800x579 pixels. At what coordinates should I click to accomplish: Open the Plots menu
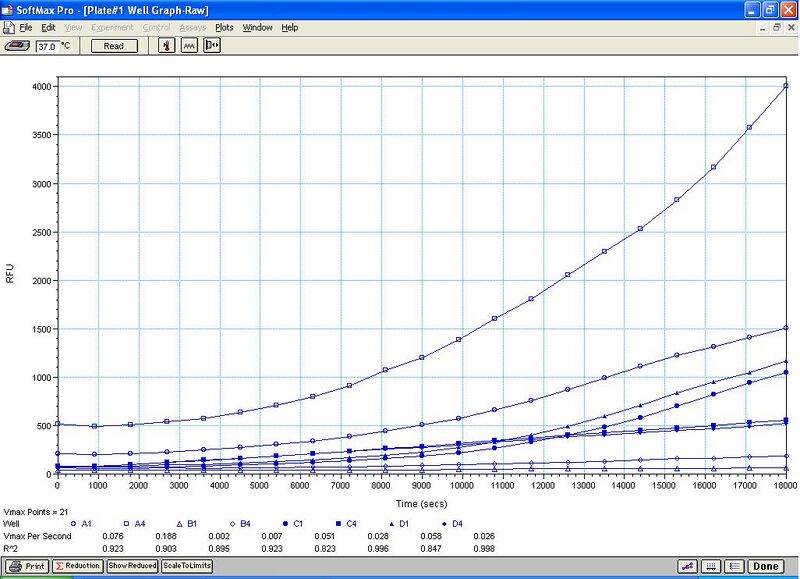[x=223, y=27]
